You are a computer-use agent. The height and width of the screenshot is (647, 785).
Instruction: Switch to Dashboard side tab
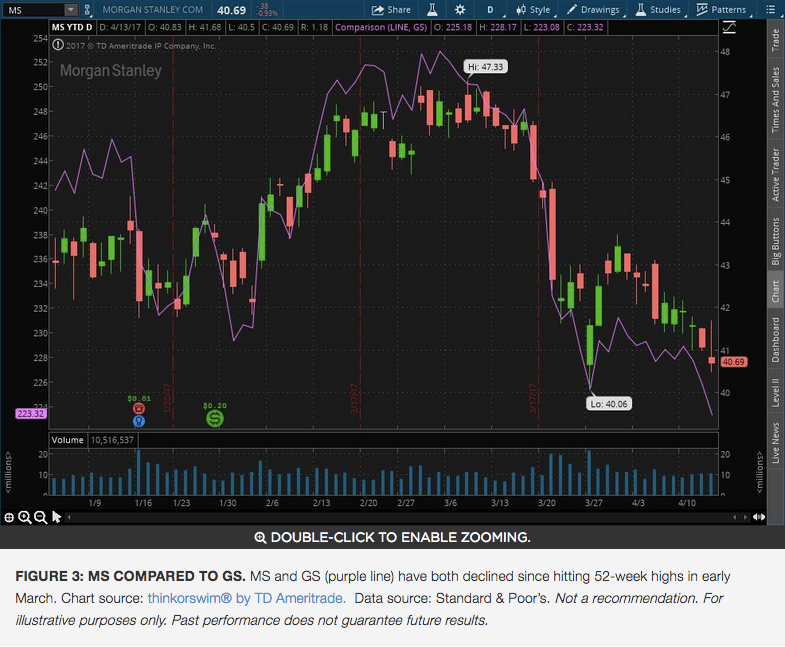point(775,340)
